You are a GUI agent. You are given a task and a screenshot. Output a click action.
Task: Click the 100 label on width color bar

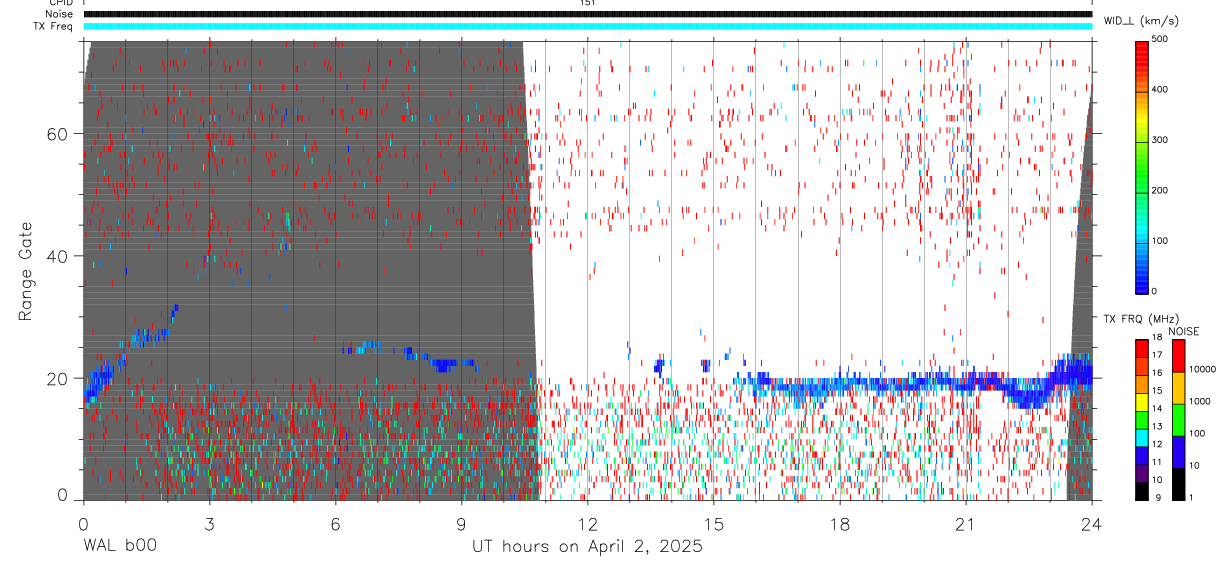tap(1160, 241)
